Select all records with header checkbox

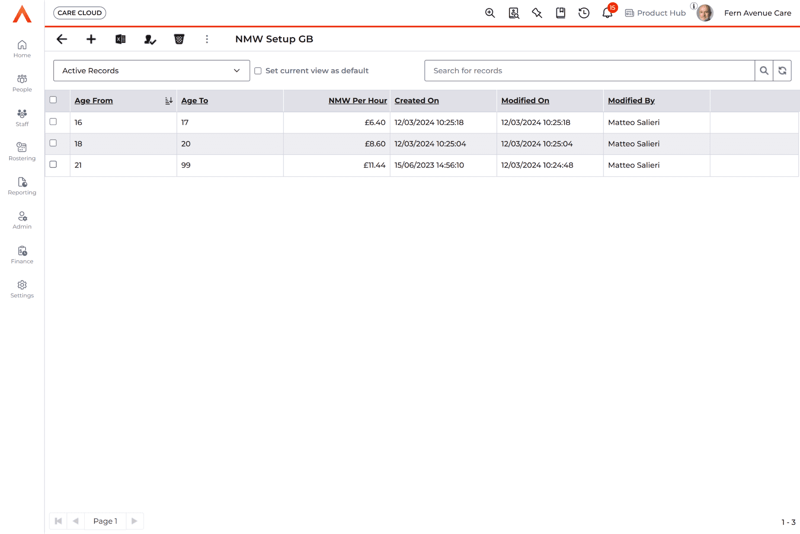coord(54,100)
